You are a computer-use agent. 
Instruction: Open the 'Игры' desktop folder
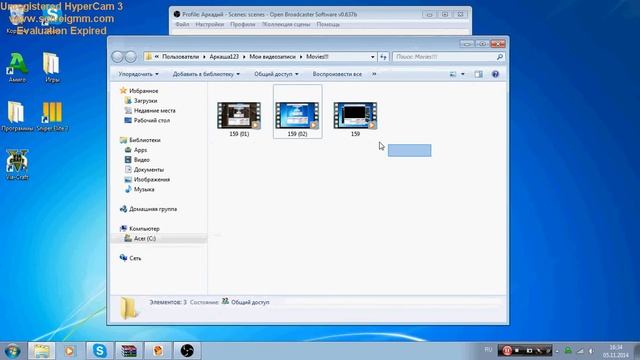52,68
